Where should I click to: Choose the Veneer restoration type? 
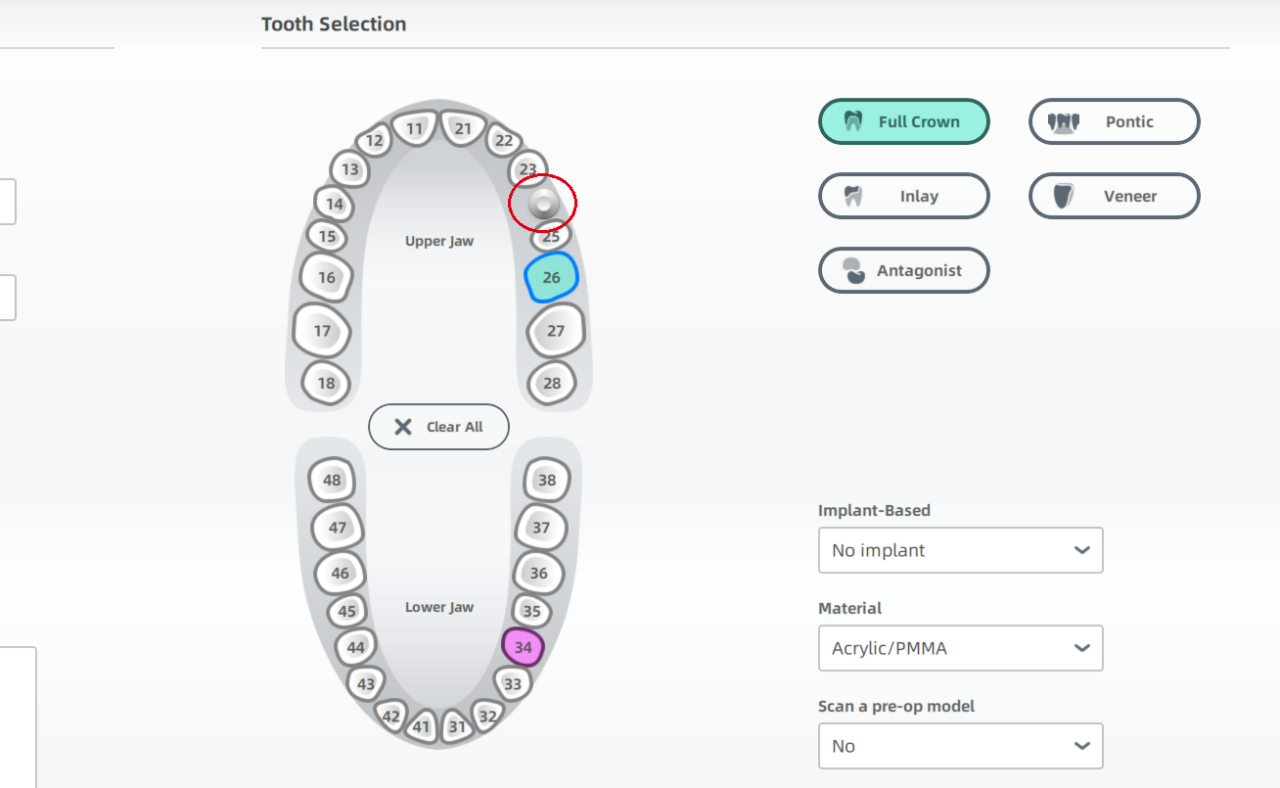pos(1114,196)
